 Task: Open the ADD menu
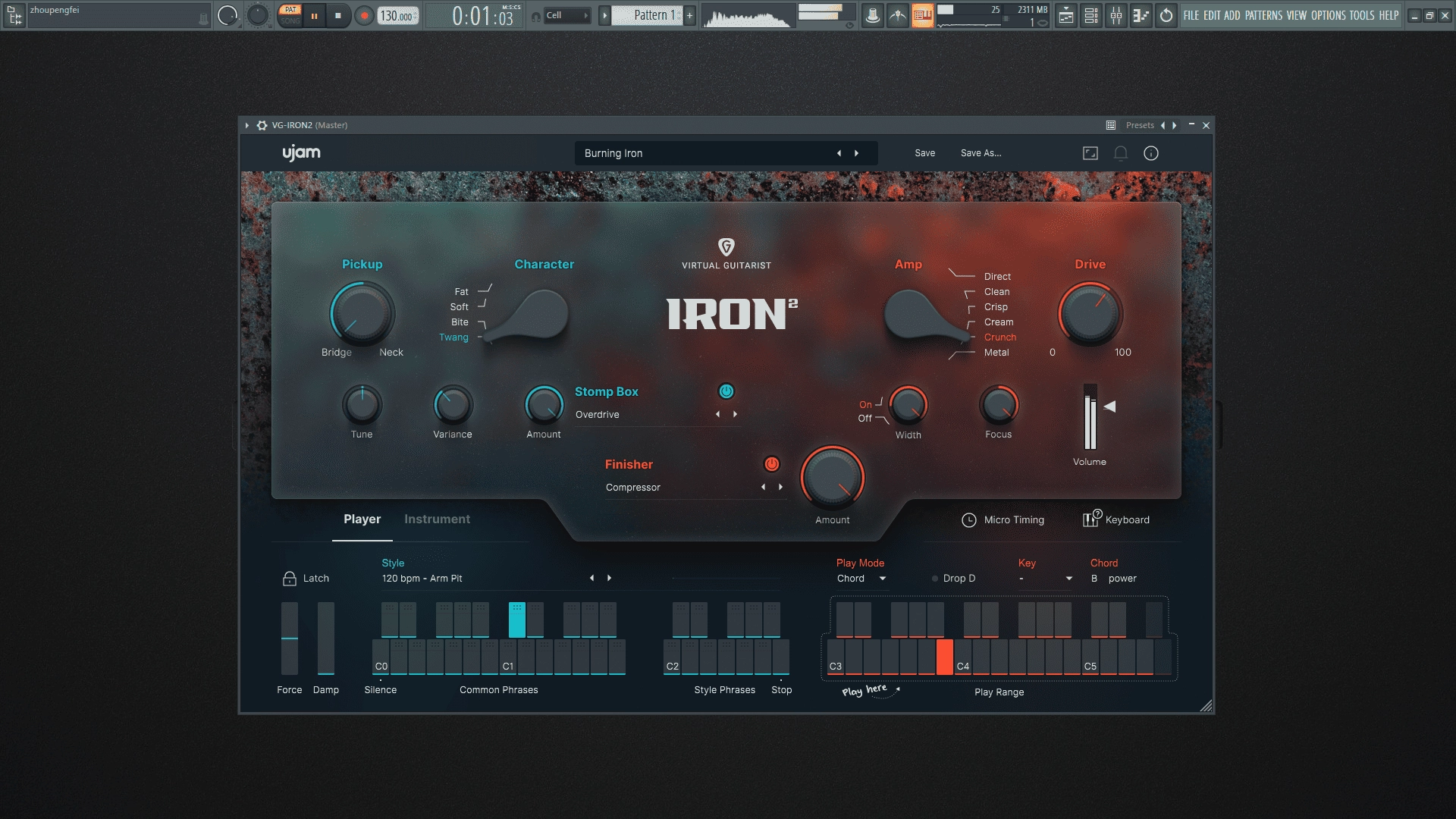click(1232, 15)
